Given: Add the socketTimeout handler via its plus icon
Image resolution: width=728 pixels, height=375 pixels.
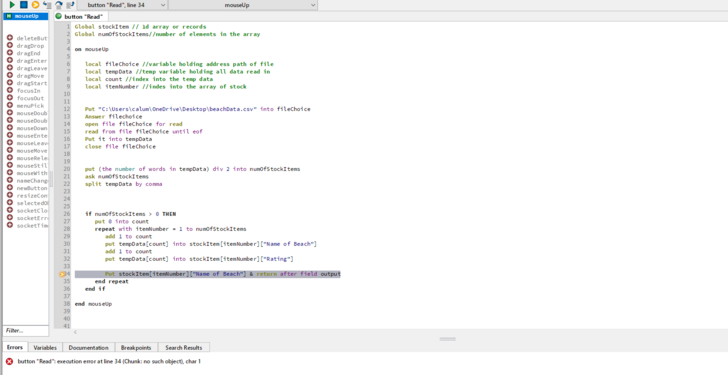Looking at the screenshot, I should click(9, 225).
